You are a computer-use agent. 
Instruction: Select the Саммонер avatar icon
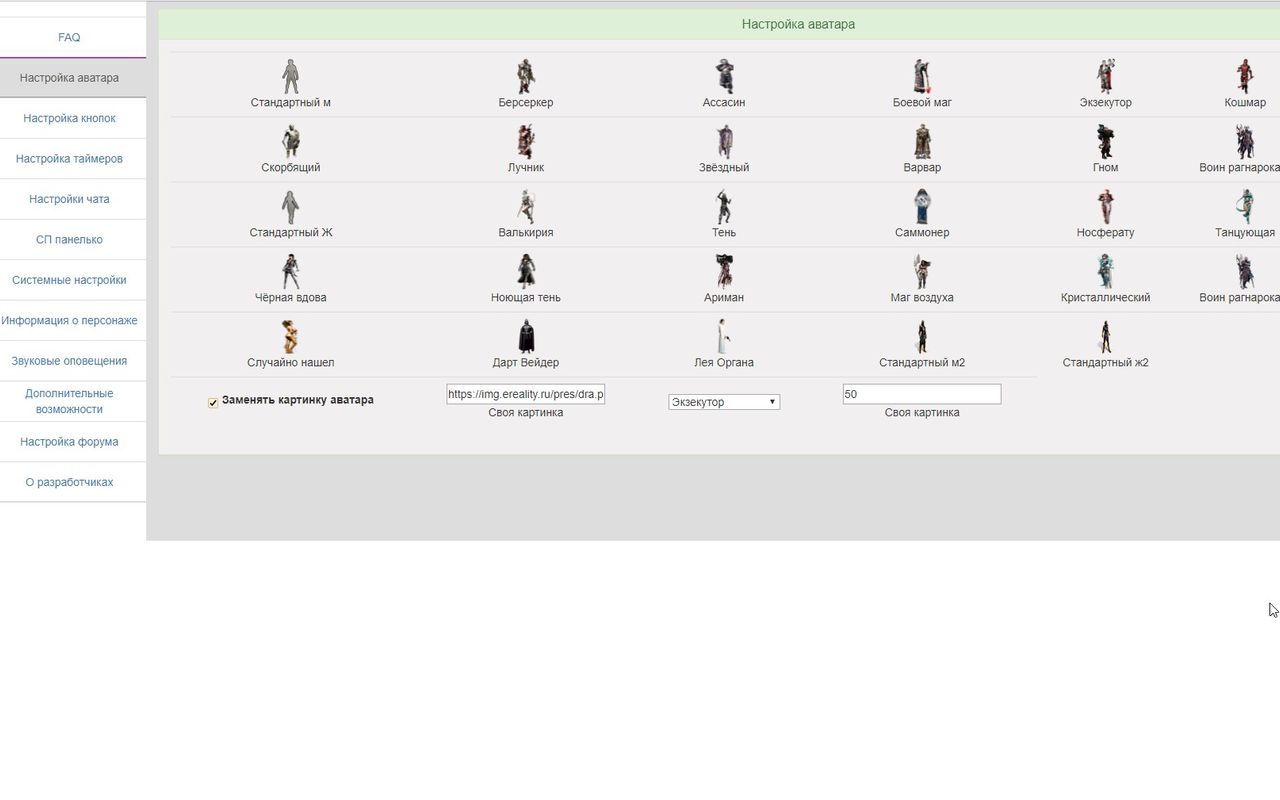coord(922,207)
